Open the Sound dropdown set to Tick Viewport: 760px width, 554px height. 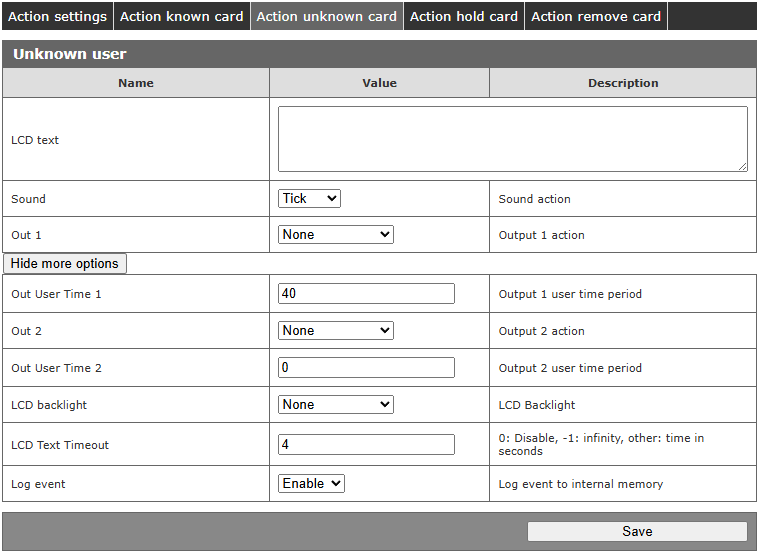(309, 199)
